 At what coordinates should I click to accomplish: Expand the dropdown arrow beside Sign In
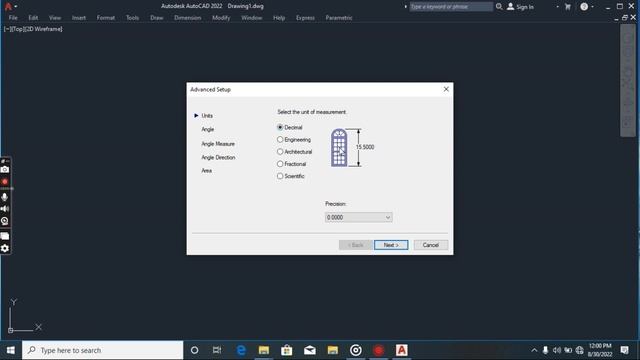click(558, 7)
